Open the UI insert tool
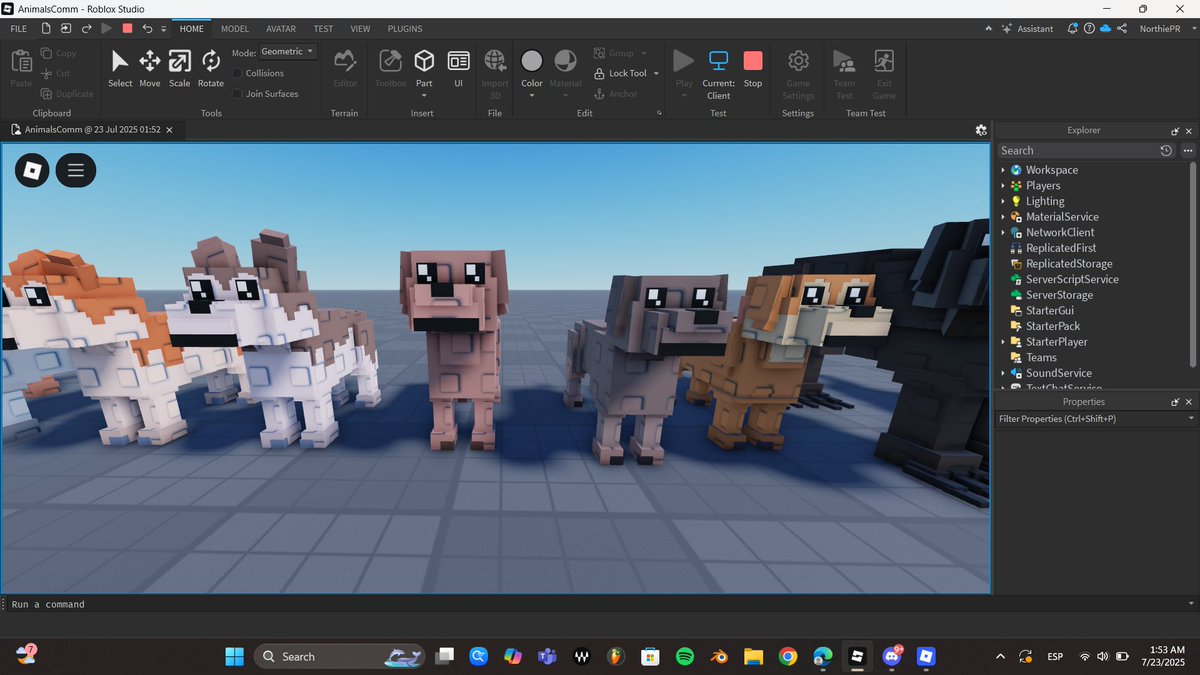Screen dimensions: 1200x675 [x=458, y=68]
